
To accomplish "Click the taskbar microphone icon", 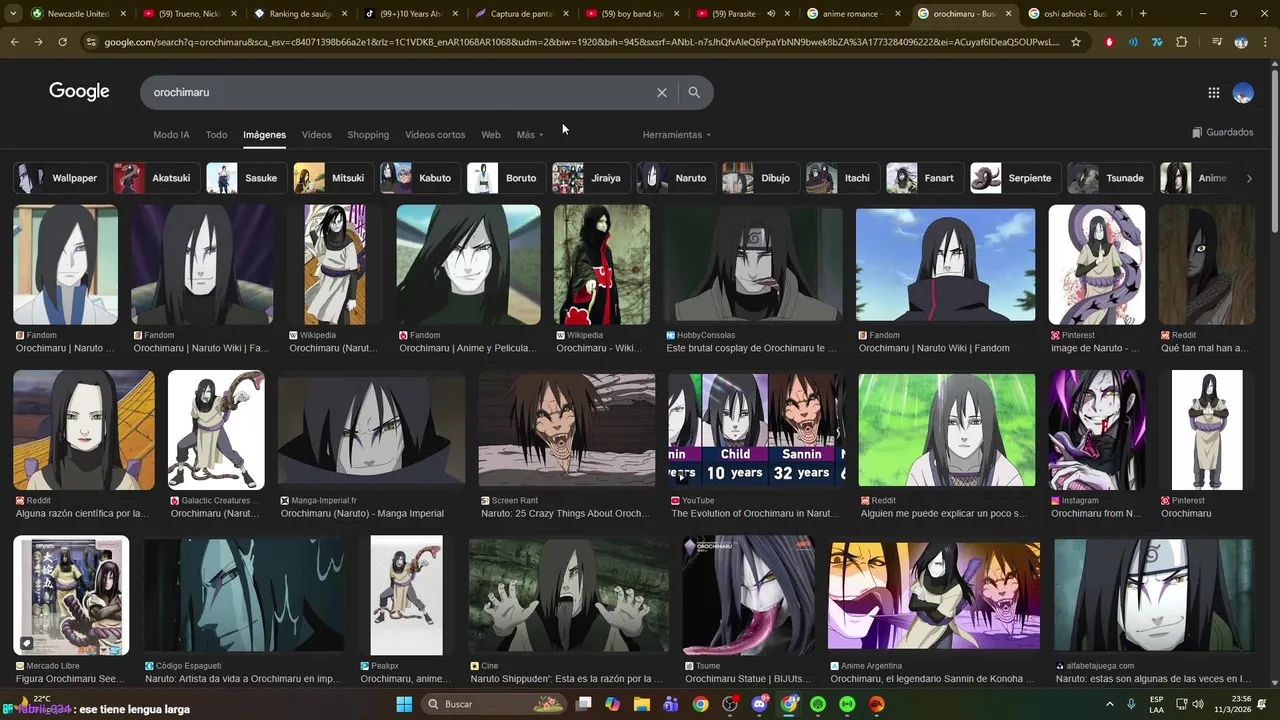I will pos(1131,704).
